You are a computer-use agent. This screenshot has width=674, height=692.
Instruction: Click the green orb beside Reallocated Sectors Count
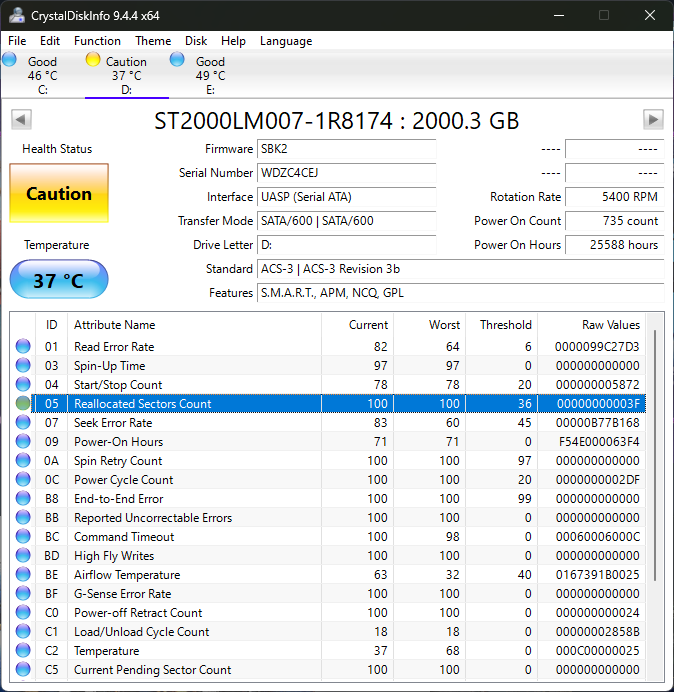(x=23, y=404)
